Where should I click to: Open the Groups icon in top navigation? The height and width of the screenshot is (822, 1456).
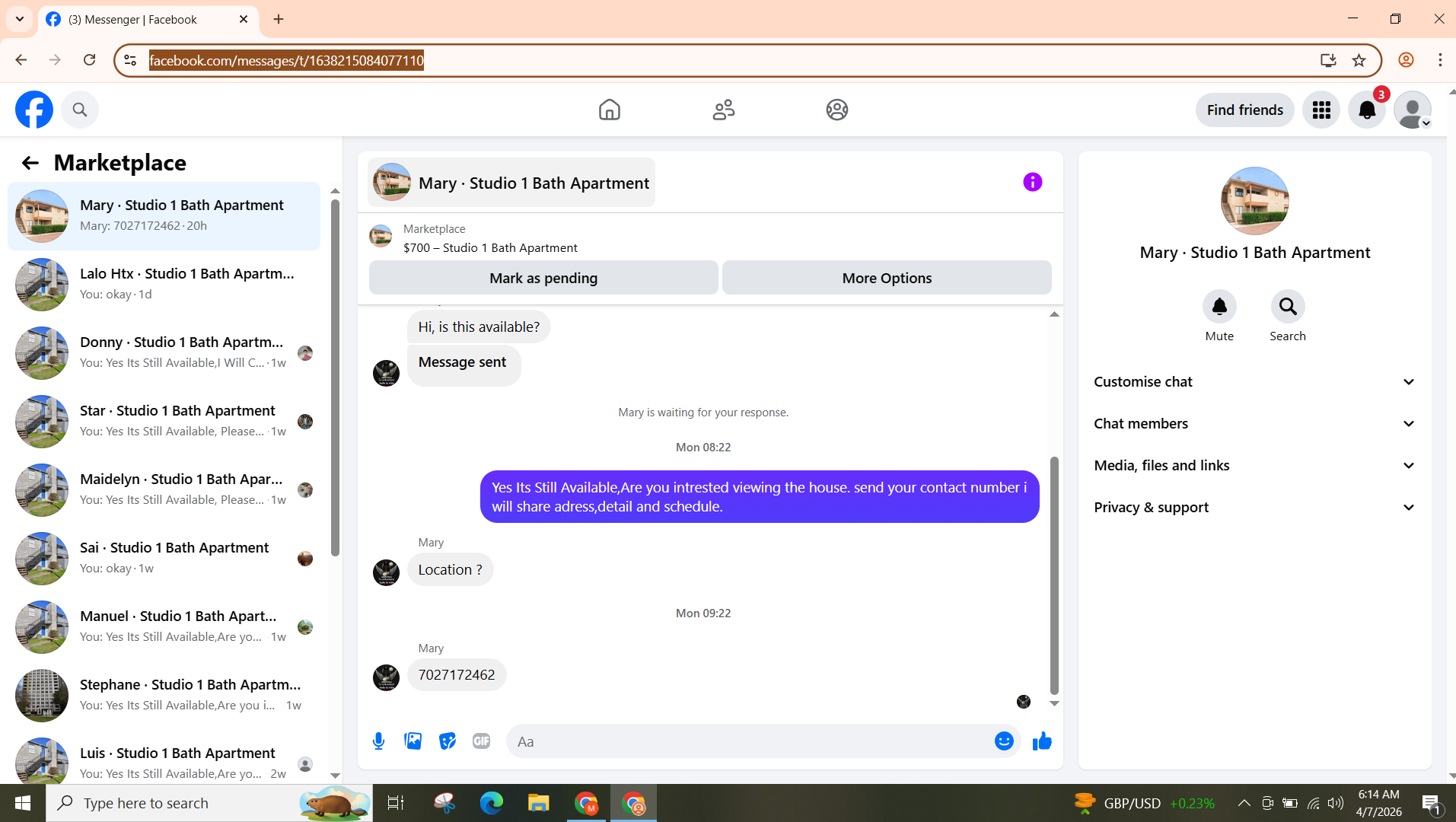[x=836, y=110]
